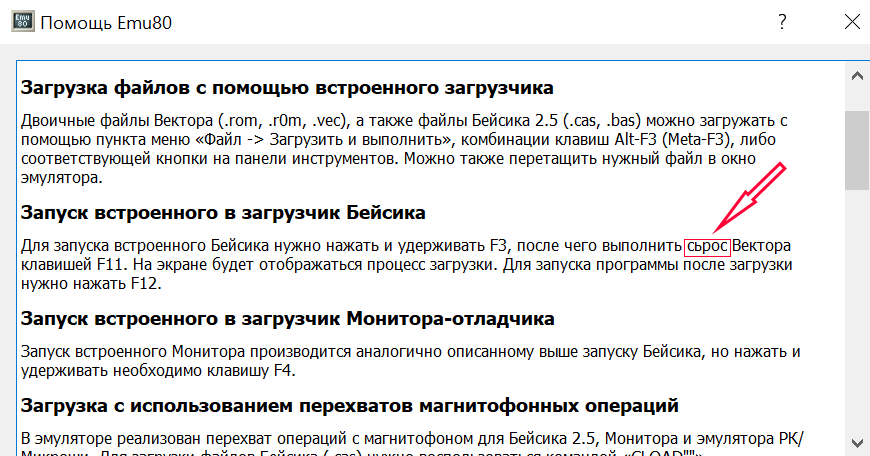Click the Emu80 application icon in title bar
The image size is (870, 456).
pyautogui.click(x=18, y=22)
